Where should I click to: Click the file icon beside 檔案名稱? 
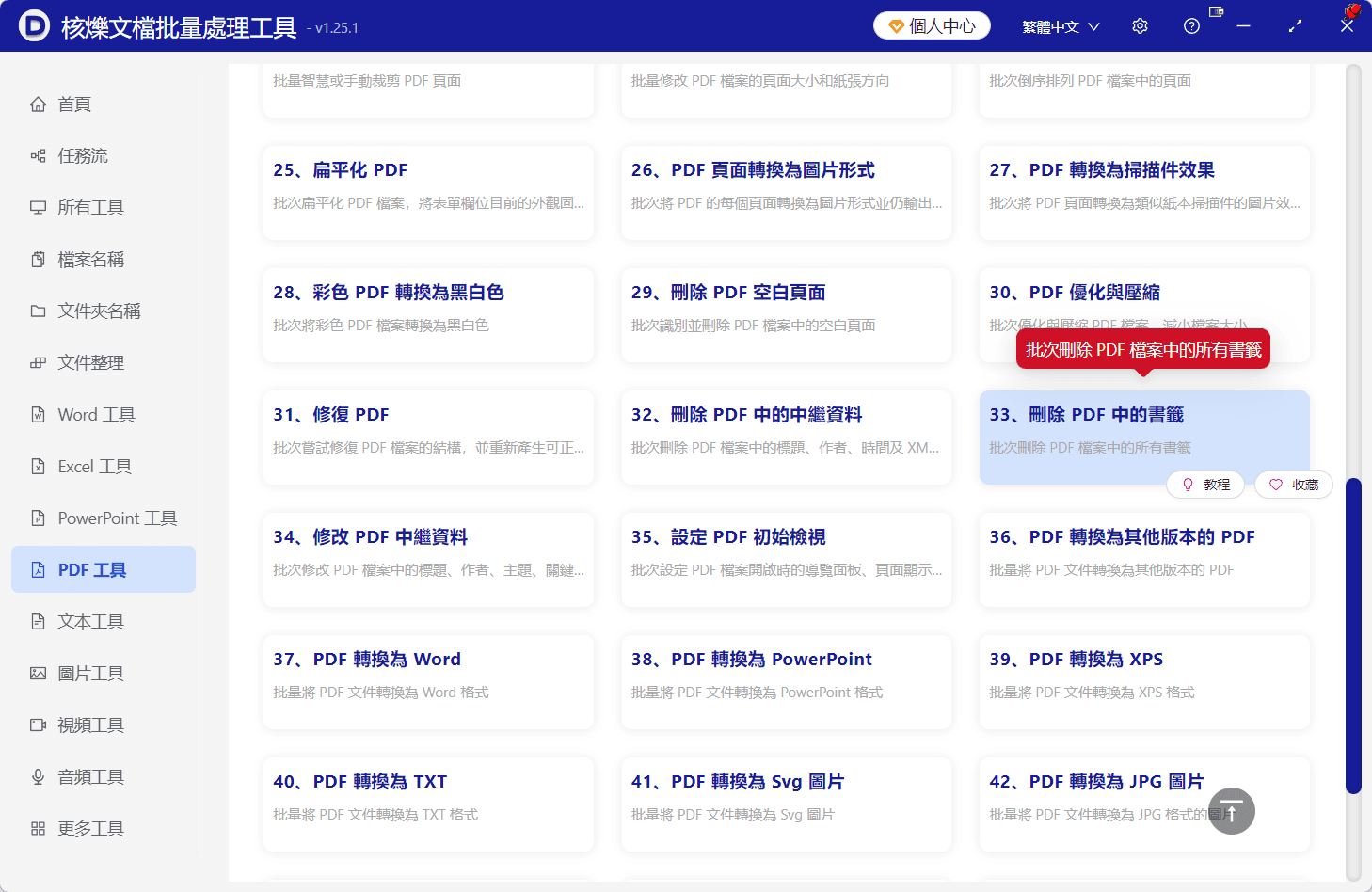38,260
